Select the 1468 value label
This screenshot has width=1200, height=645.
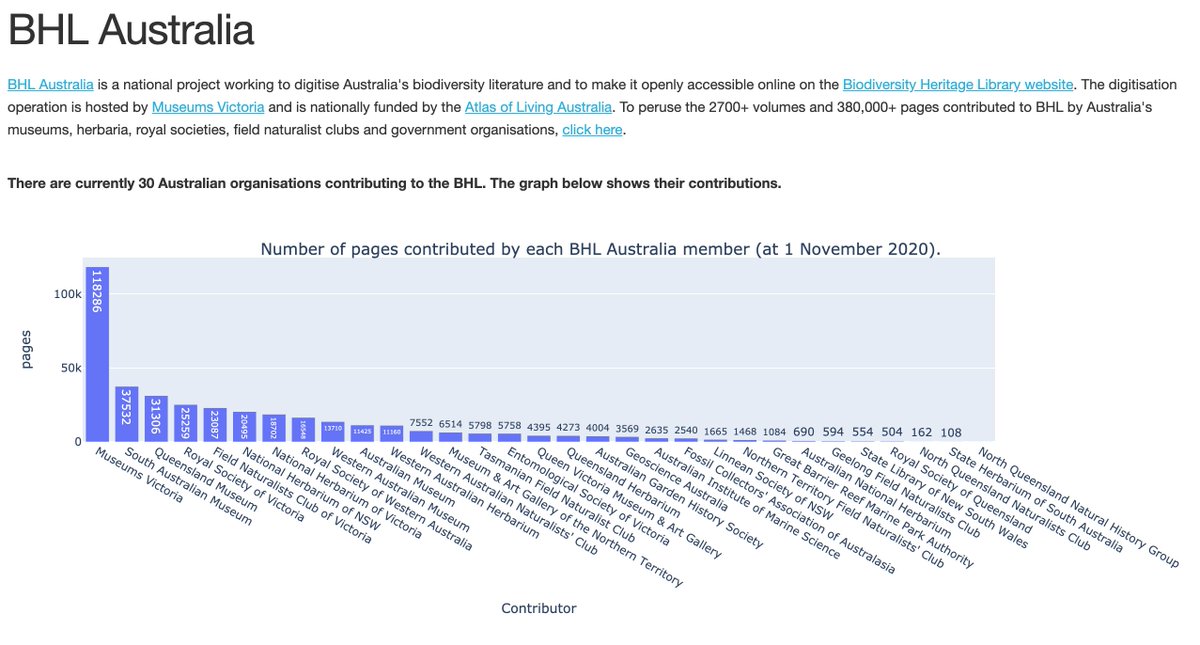[746, 431]
